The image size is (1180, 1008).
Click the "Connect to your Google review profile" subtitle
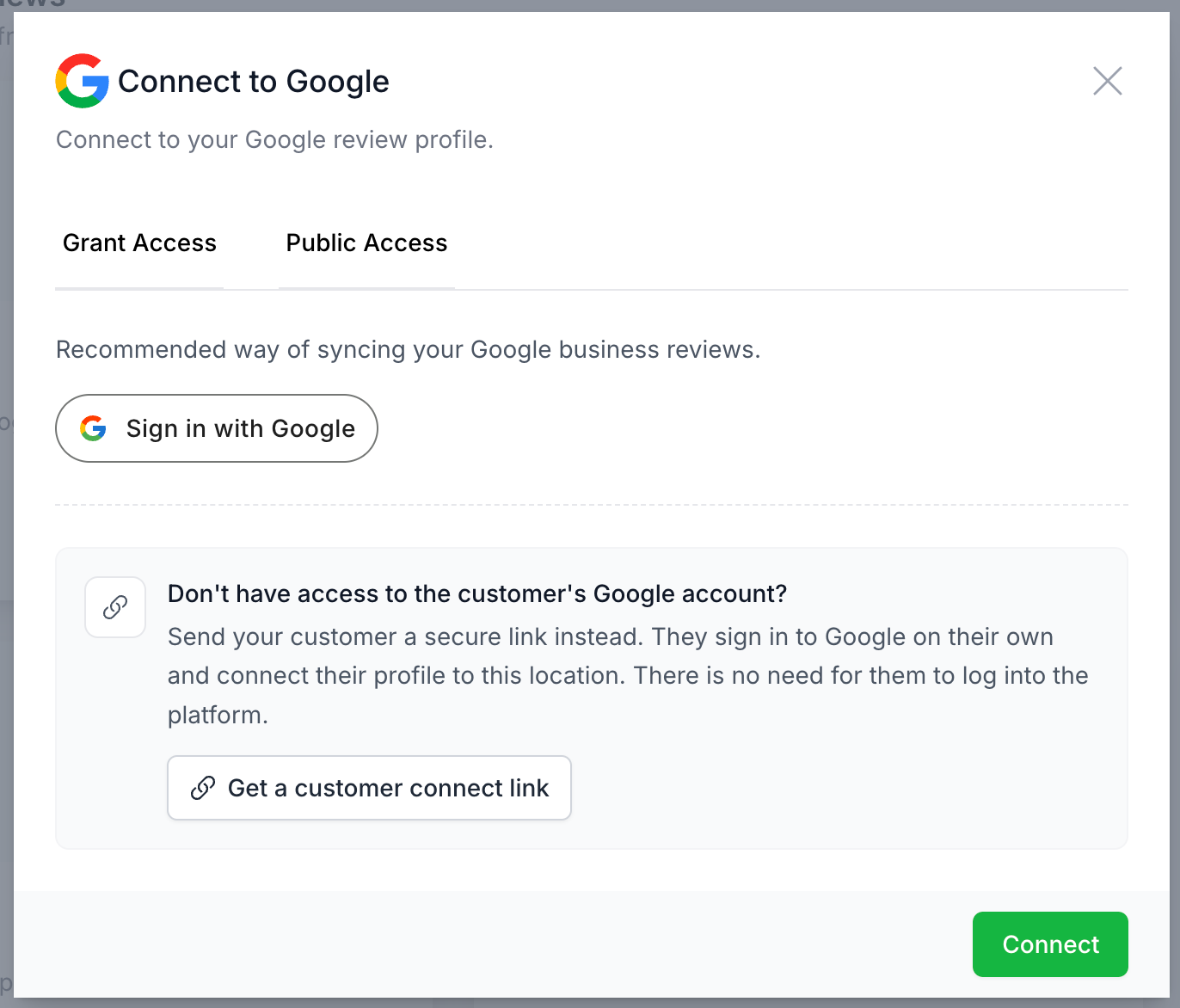pos(274,139)
